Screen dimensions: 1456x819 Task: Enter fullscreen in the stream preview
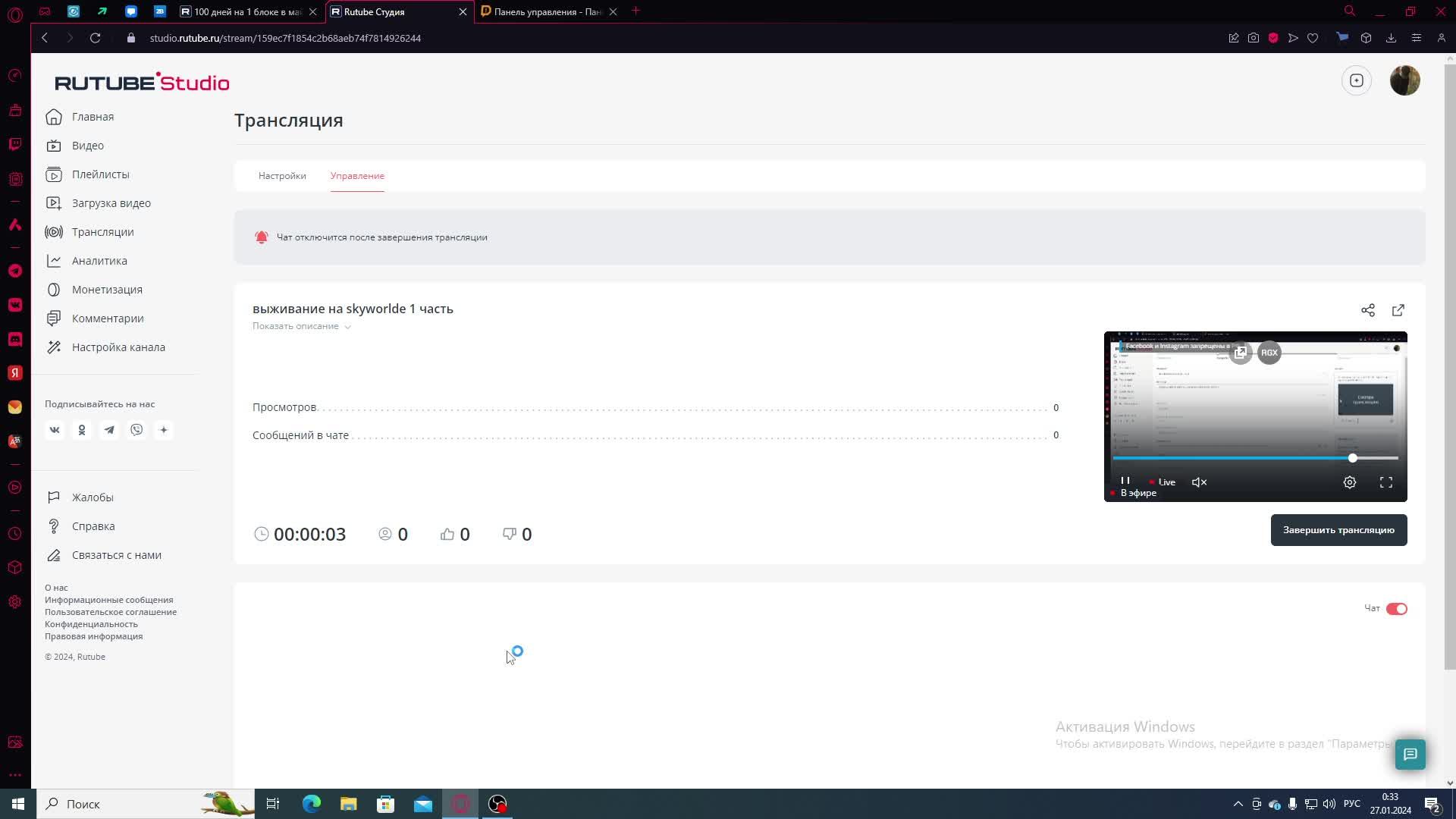(1385, 482)
